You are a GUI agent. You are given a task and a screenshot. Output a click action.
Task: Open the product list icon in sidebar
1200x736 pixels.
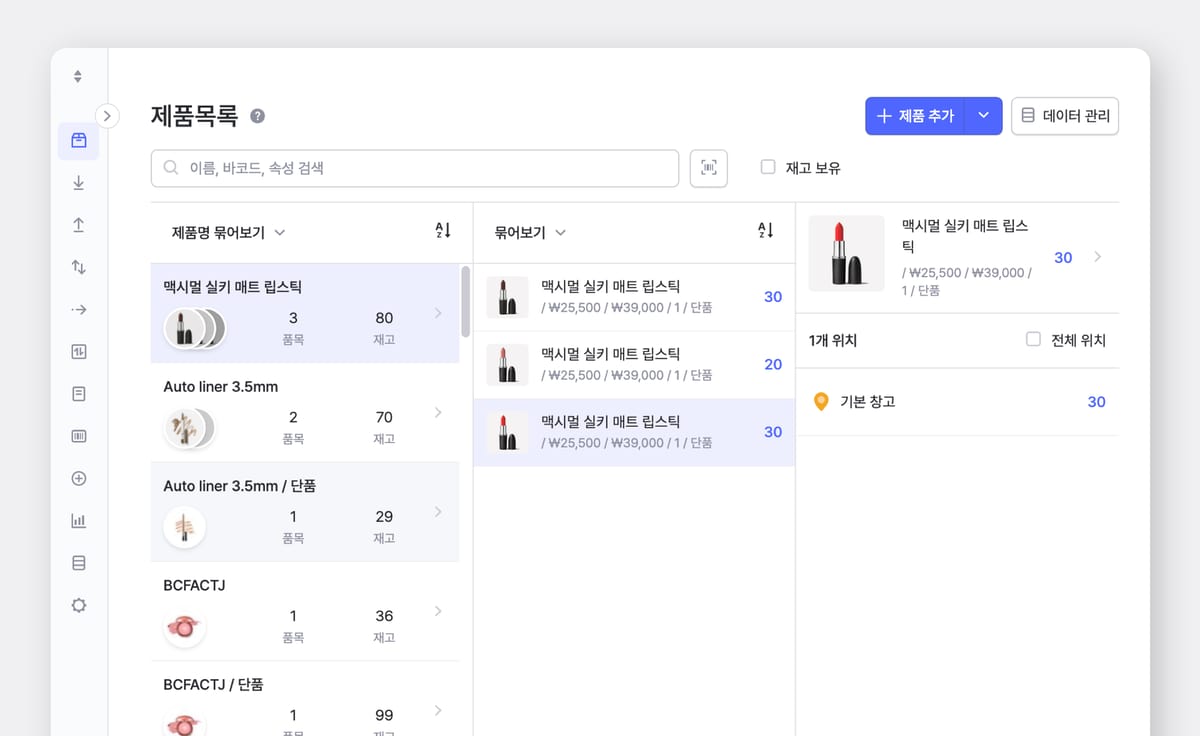pyautogui.click(x=78, y=141)
